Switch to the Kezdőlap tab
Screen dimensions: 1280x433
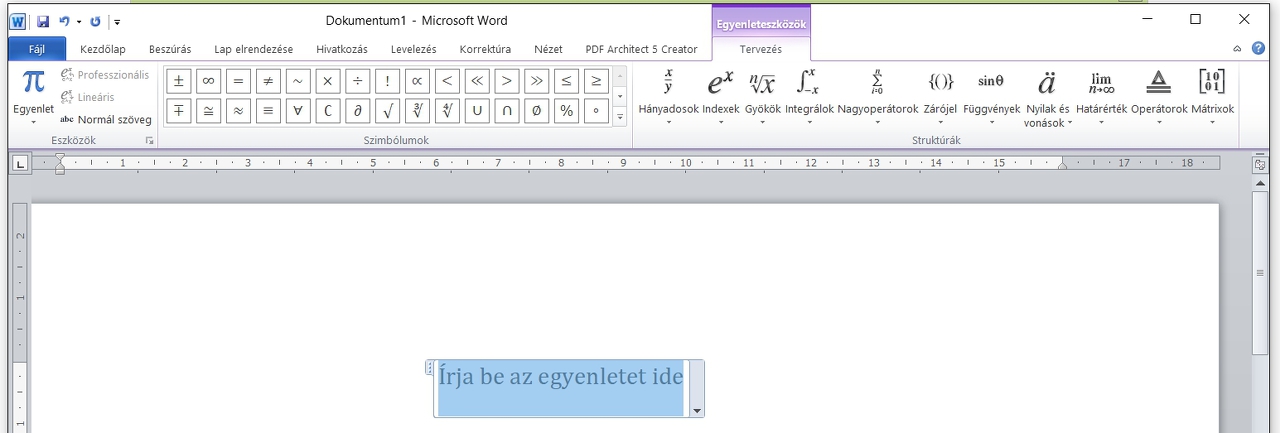point(103,49)
